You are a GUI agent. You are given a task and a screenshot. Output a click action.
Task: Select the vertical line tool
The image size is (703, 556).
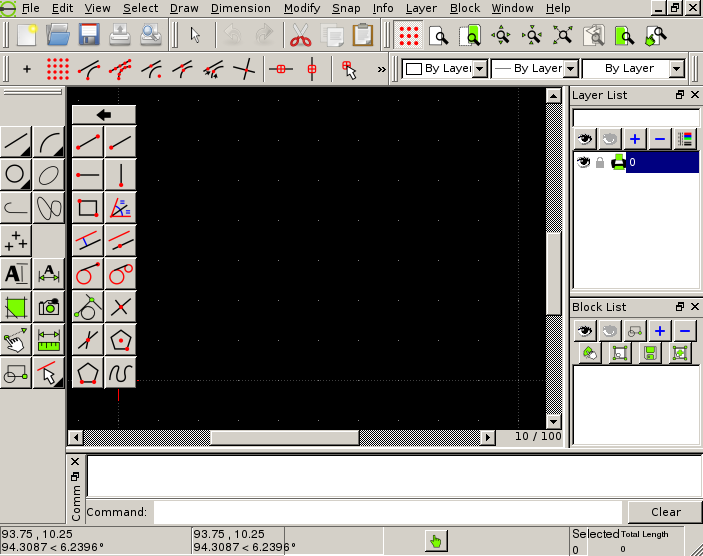click(x=121, y=175)
